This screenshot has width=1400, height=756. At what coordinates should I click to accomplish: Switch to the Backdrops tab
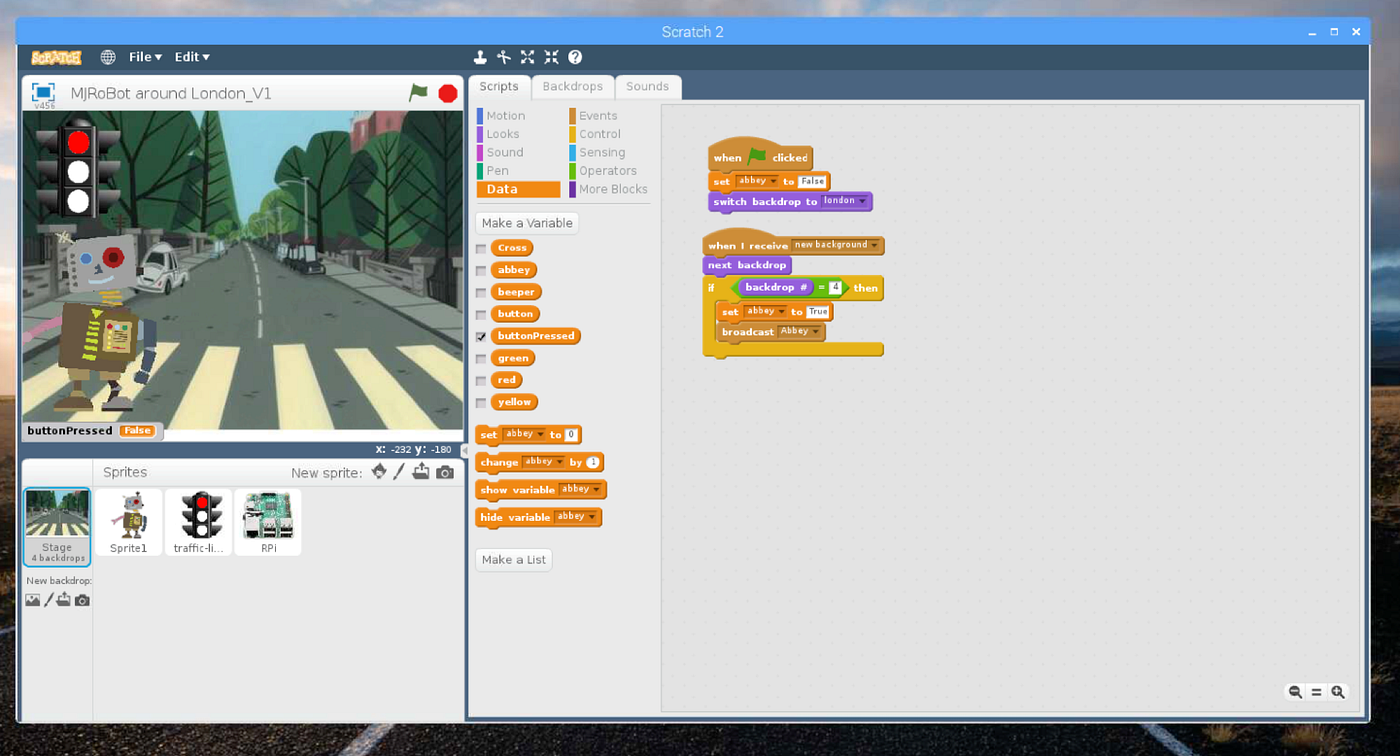click(x=572, y=87)
